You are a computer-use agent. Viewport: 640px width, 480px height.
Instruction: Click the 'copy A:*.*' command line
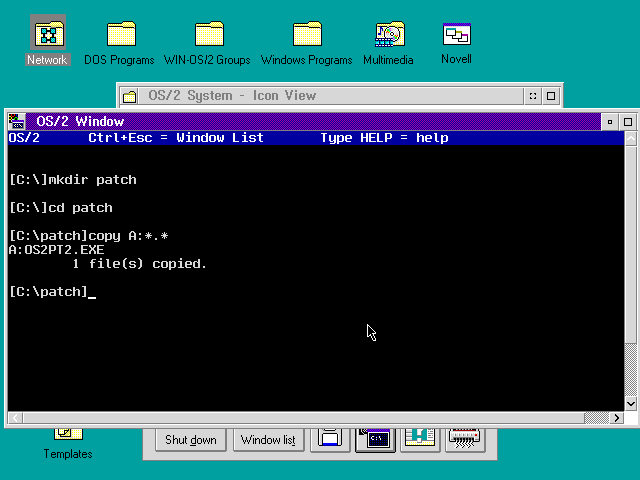89,236
